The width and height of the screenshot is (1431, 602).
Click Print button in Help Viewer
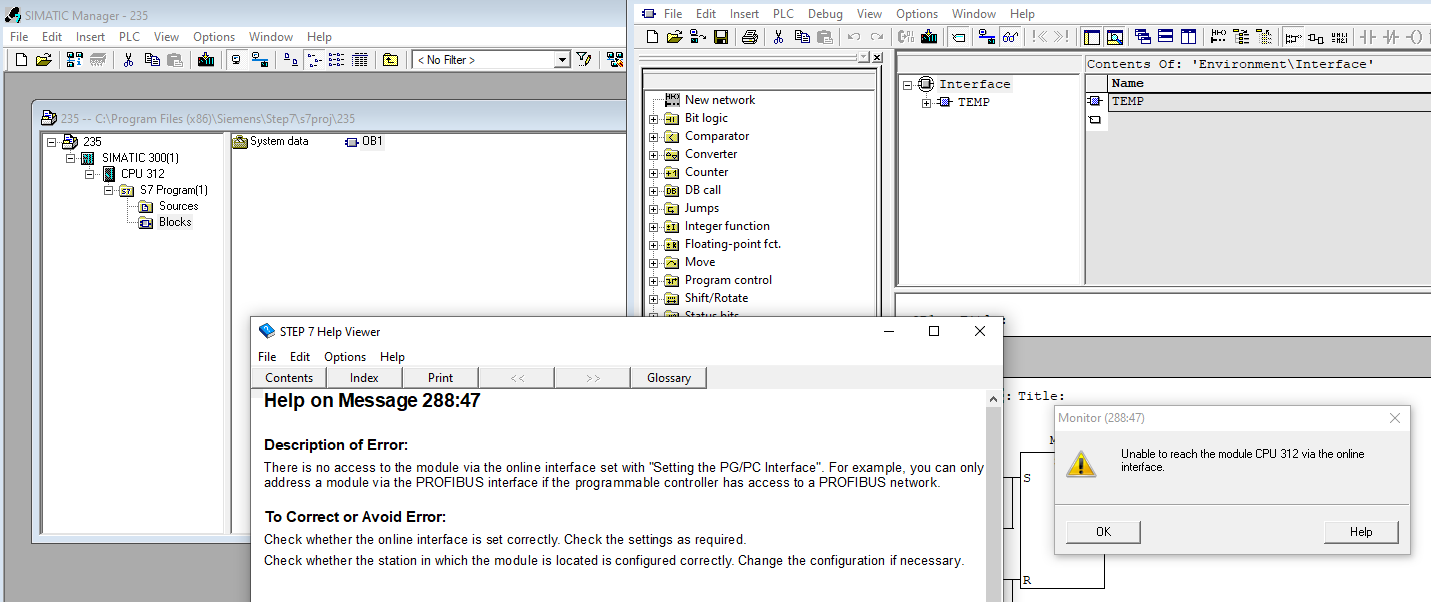pos(440,378)
